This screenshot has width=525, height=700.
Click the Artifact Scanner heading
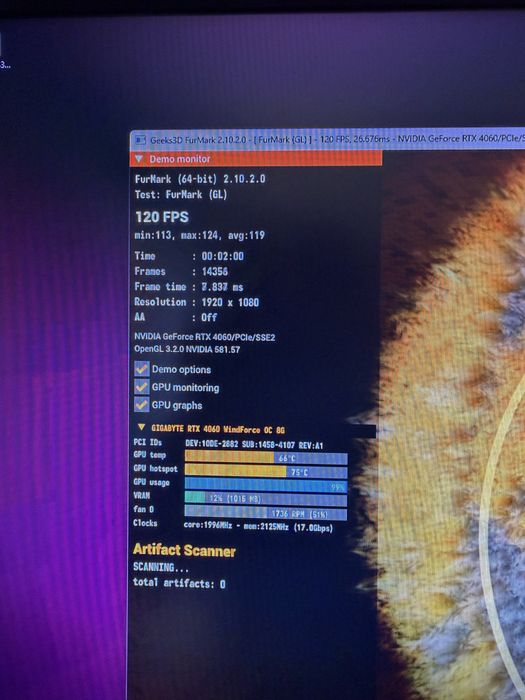pos(184,550)
